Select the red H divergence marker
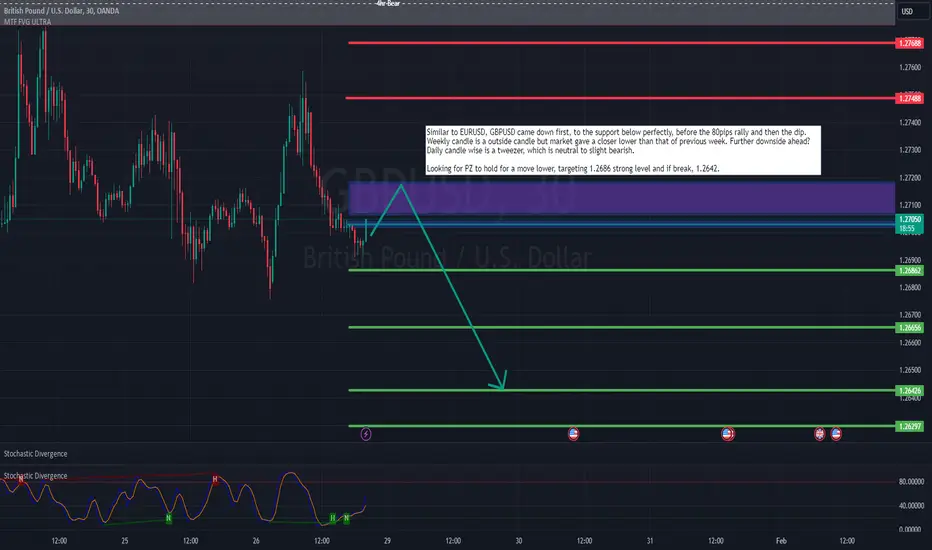 (x=215, y=479)
